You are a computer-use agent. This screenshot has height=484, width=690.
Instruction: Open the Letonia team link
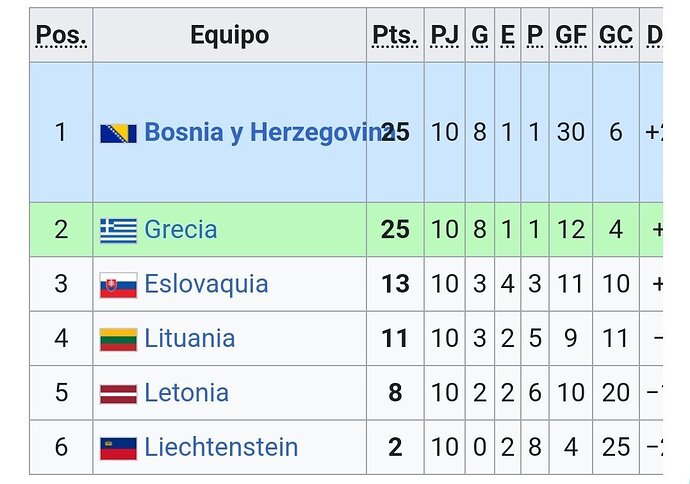(187, 393)
